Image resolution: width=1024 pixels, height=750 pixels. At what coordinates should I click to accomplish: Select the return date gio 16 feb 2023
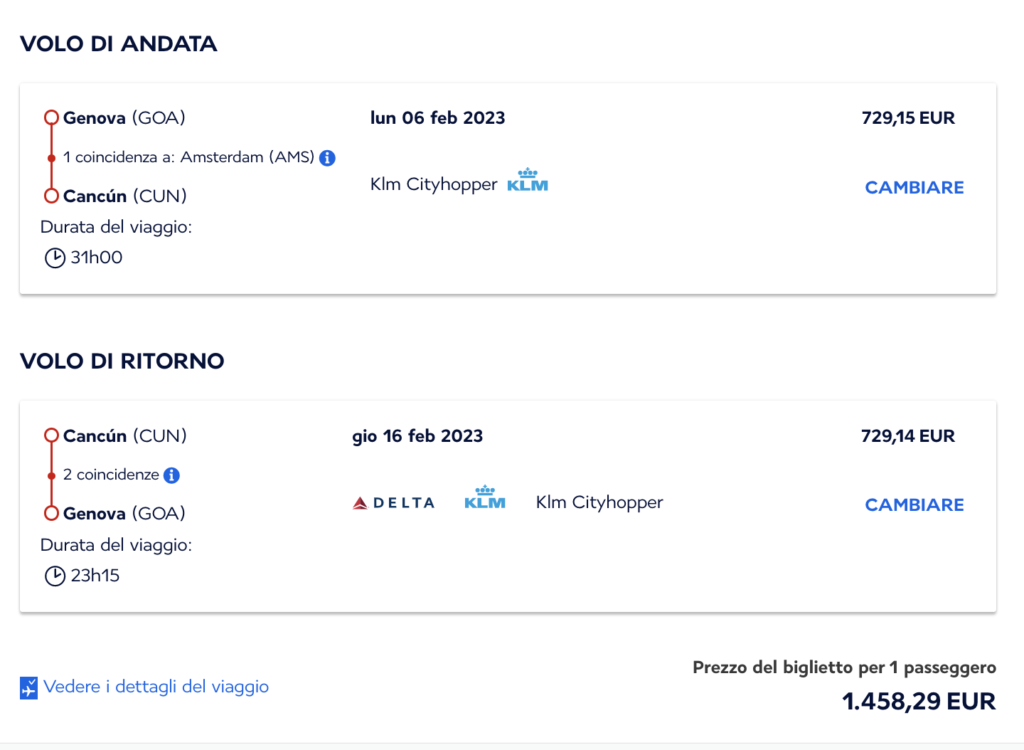[x=417, y=436]
